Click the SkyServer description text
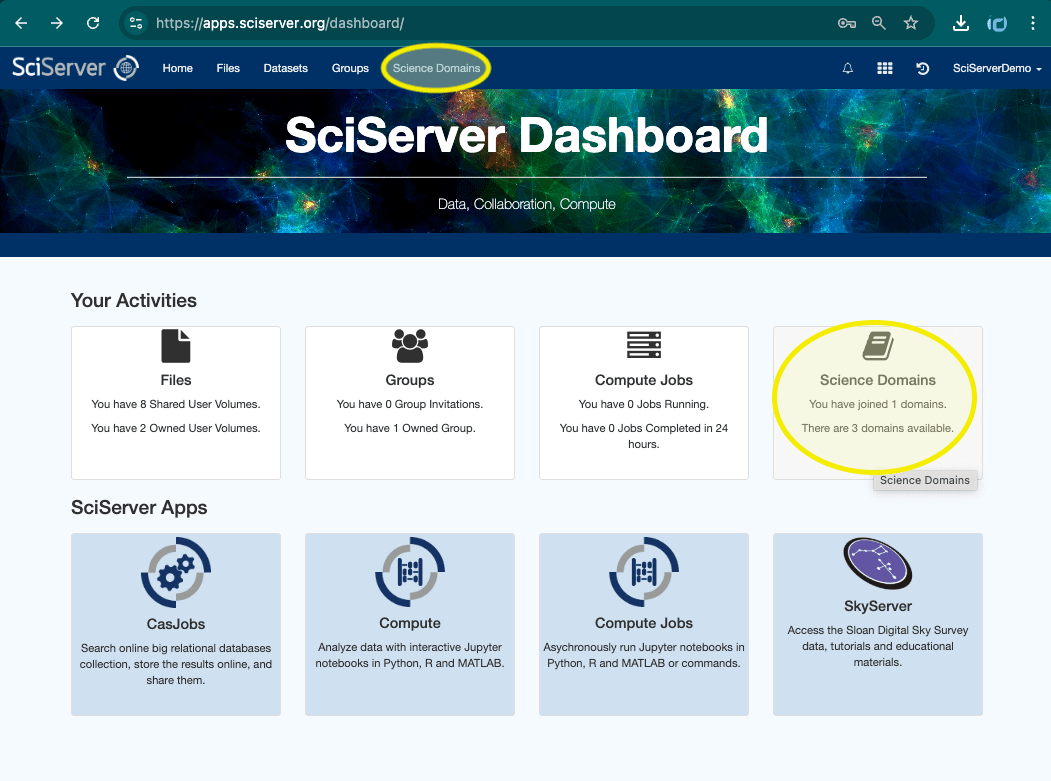 pyautogui.click(x=877, y=646)
